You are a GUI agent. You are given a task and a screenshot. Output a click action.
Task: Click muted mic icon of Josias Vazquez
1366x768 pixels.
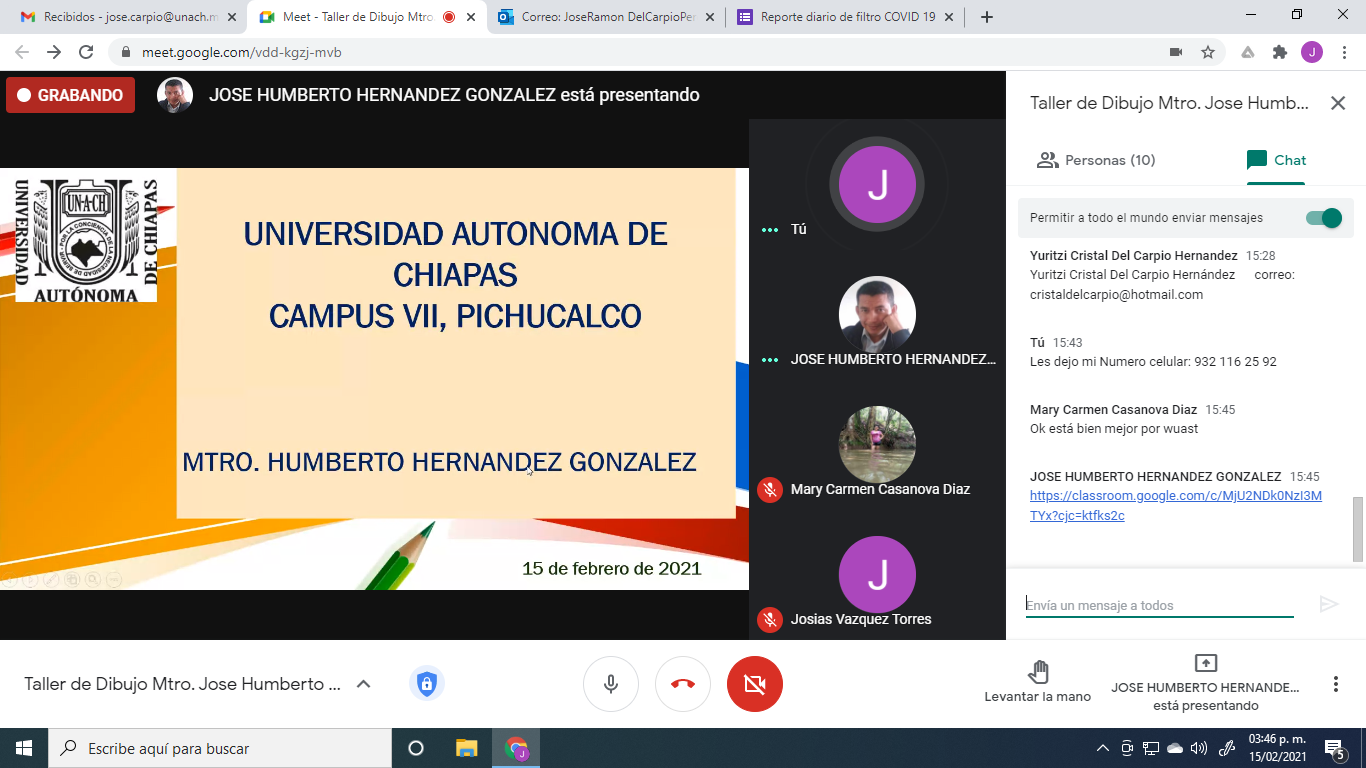tap(770, 619)
